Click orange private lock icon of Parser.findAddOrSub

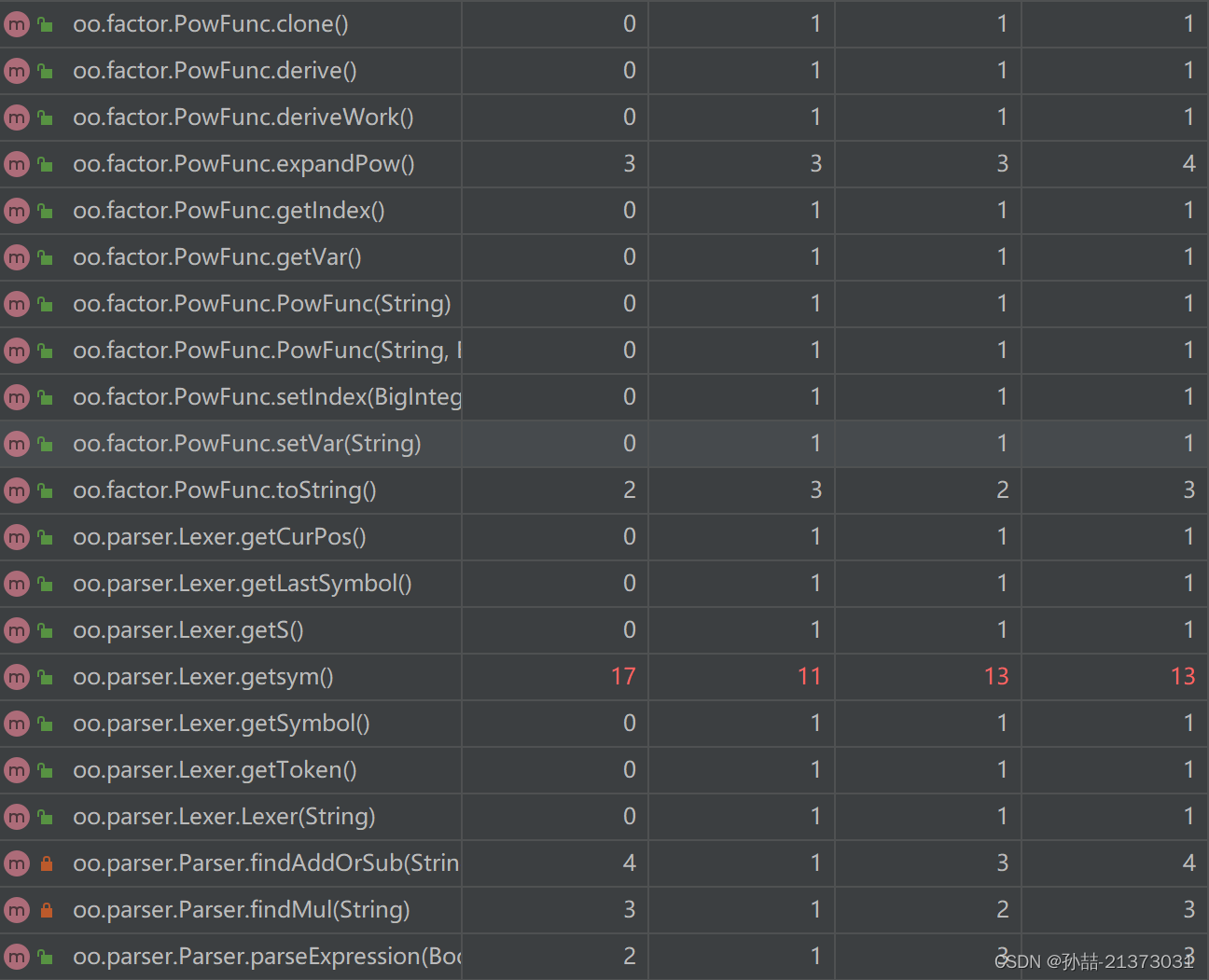(46, 864)
